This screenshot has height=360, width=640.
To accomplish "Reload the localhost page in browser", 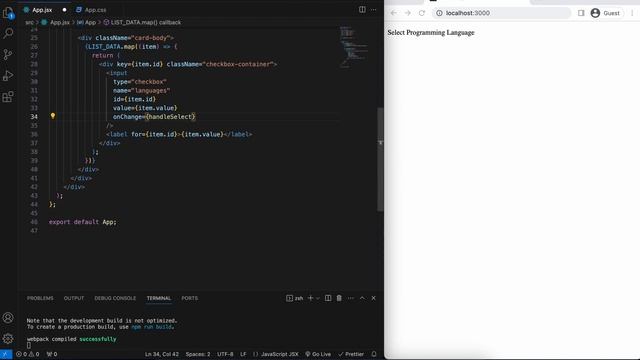I will pyautogui.click(x=422, y=13).
